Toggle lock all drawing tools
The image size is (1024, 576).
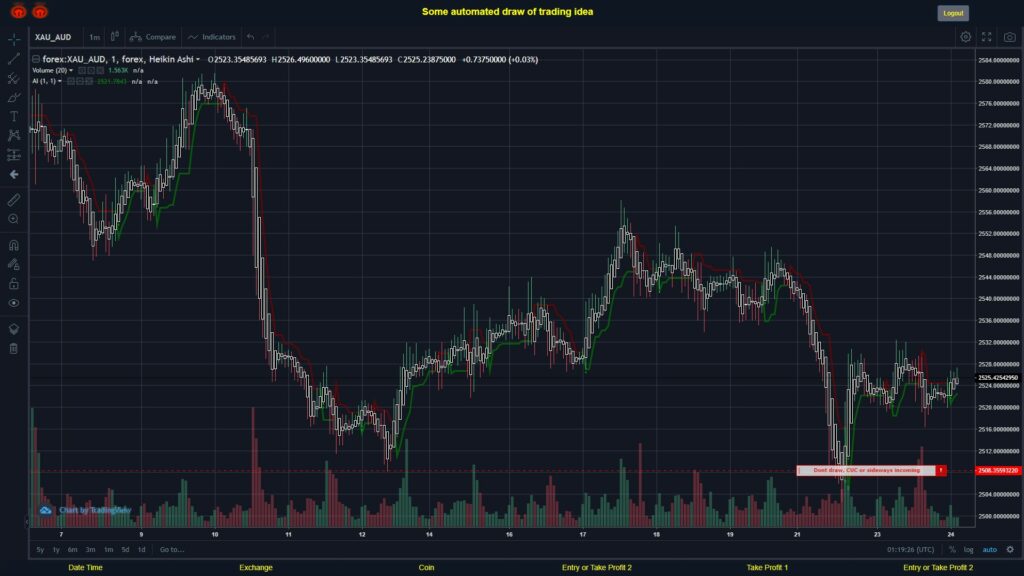14,284
